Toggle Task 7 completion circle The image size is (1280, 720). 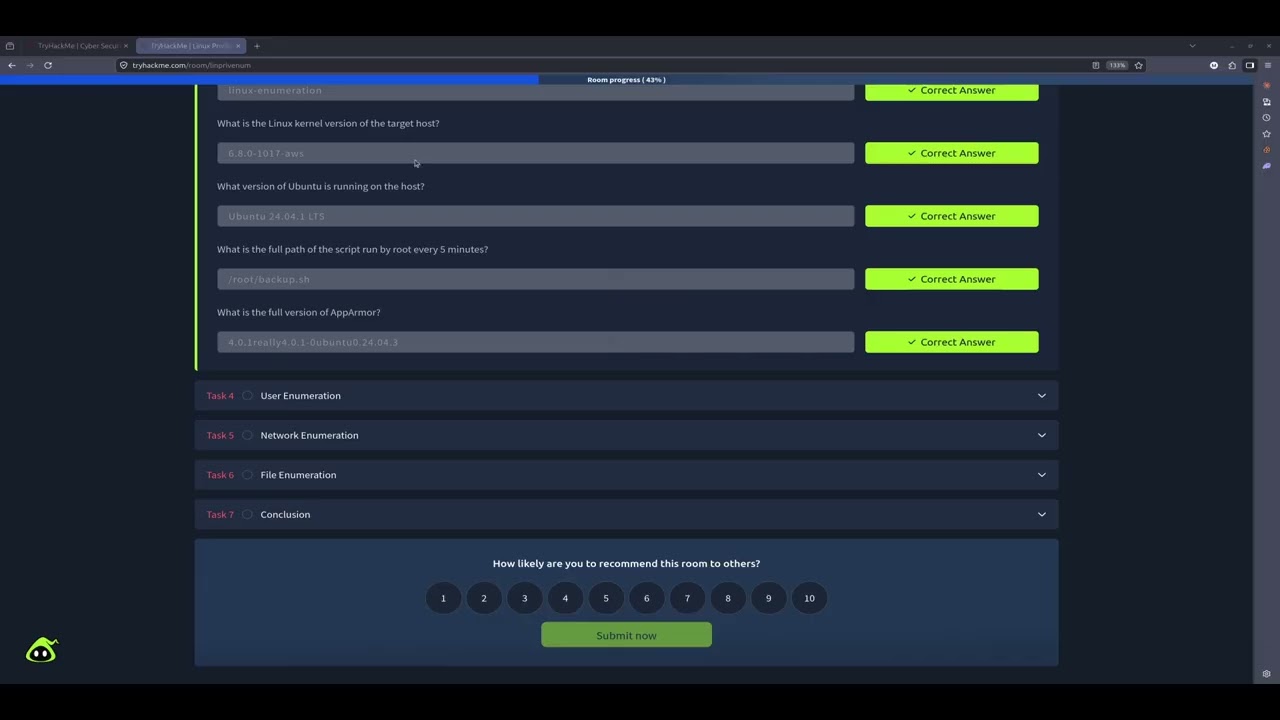click(247, 515)
